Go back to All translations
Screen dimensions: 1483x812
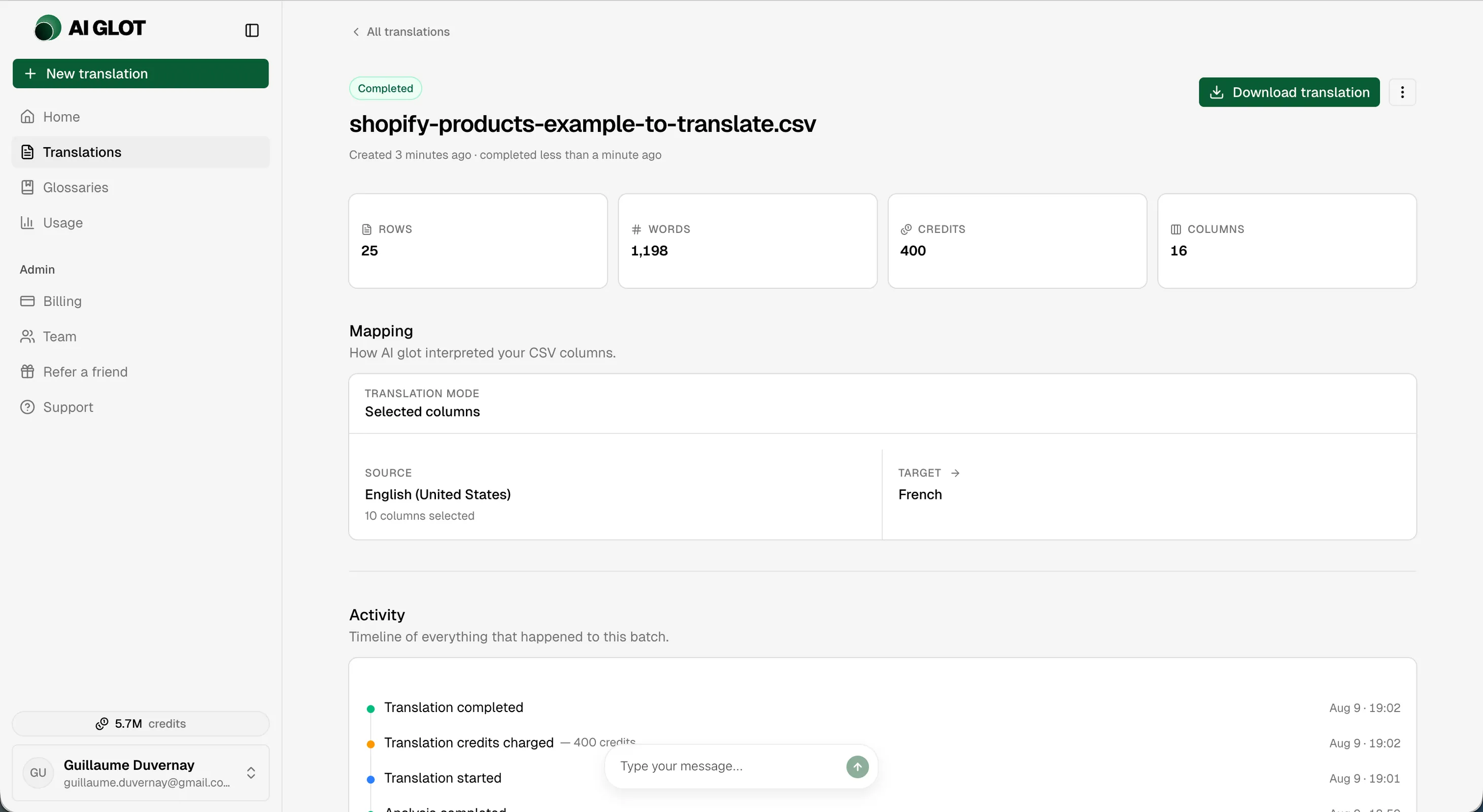coord(400,31)
